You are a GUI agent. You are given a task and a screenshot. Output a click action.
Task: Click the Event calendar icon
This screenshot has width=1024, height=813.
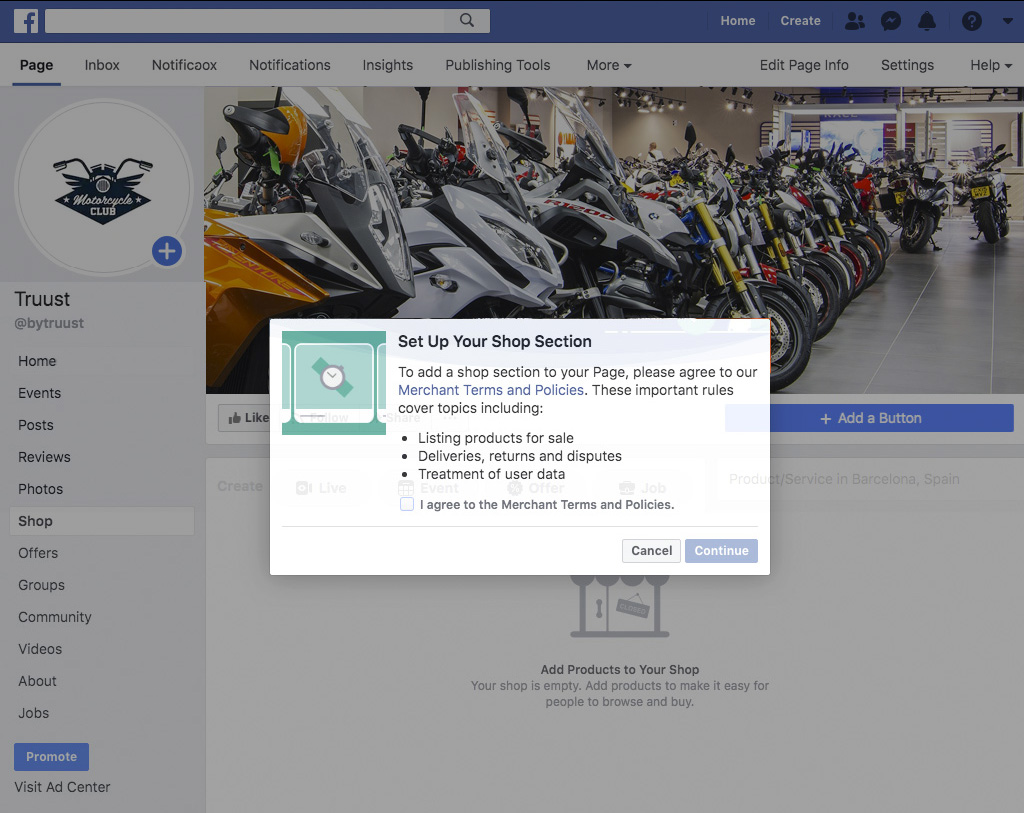(406, 488)
